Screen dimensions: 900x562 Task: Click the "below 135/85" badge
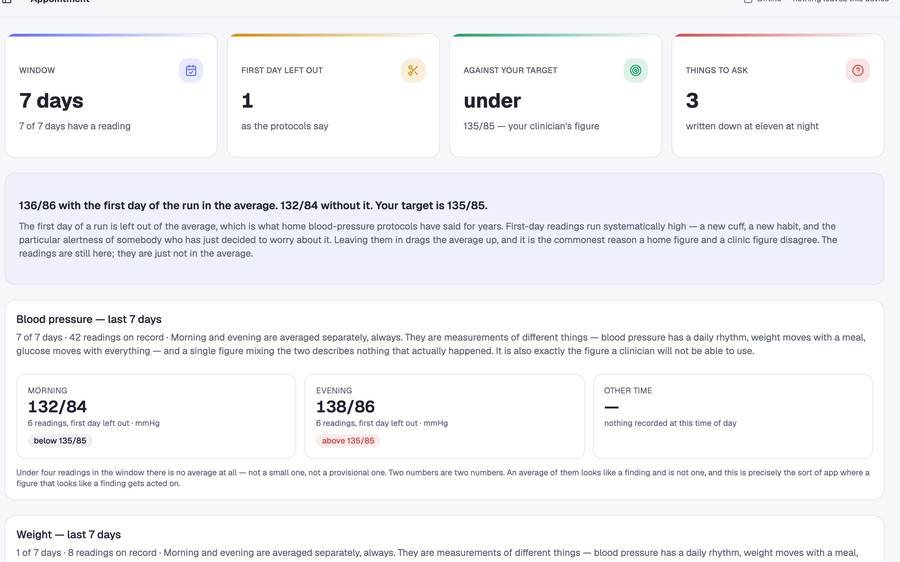pos(60,441)
